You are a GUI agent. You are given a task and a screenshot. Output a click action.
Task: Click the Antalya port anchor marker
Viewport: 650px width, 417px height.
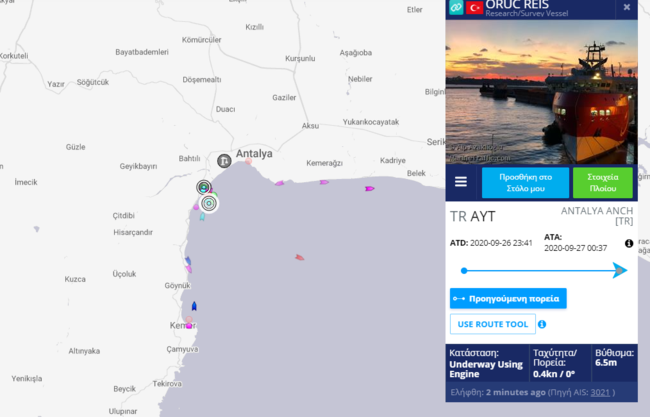pos(224,160)
